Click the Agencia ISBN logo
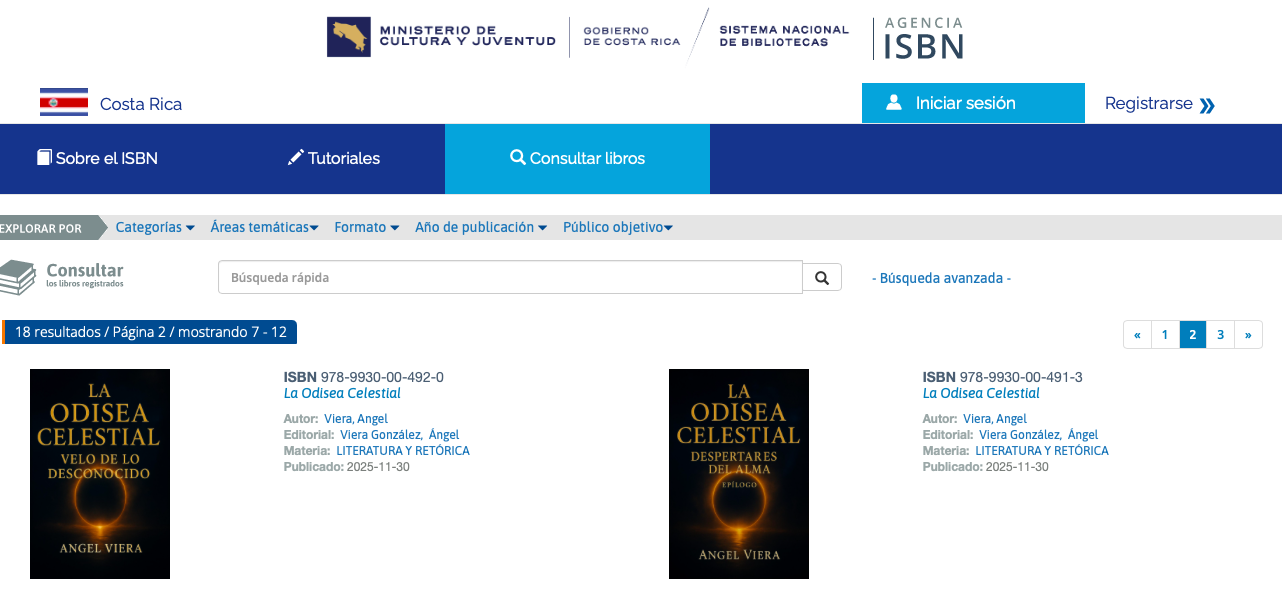The width and height of the screenshot is (1282, 600). coord(919,38)
